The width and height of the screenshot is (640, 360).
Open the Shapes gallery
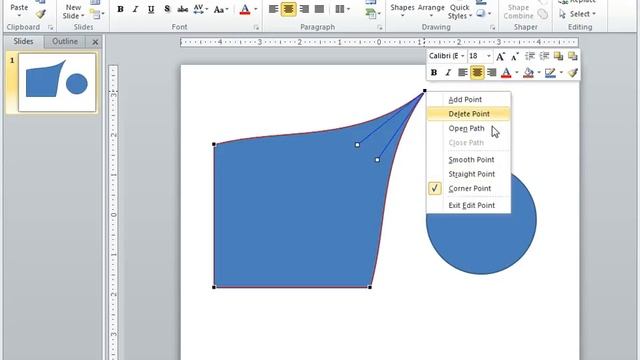click(402, 10)
